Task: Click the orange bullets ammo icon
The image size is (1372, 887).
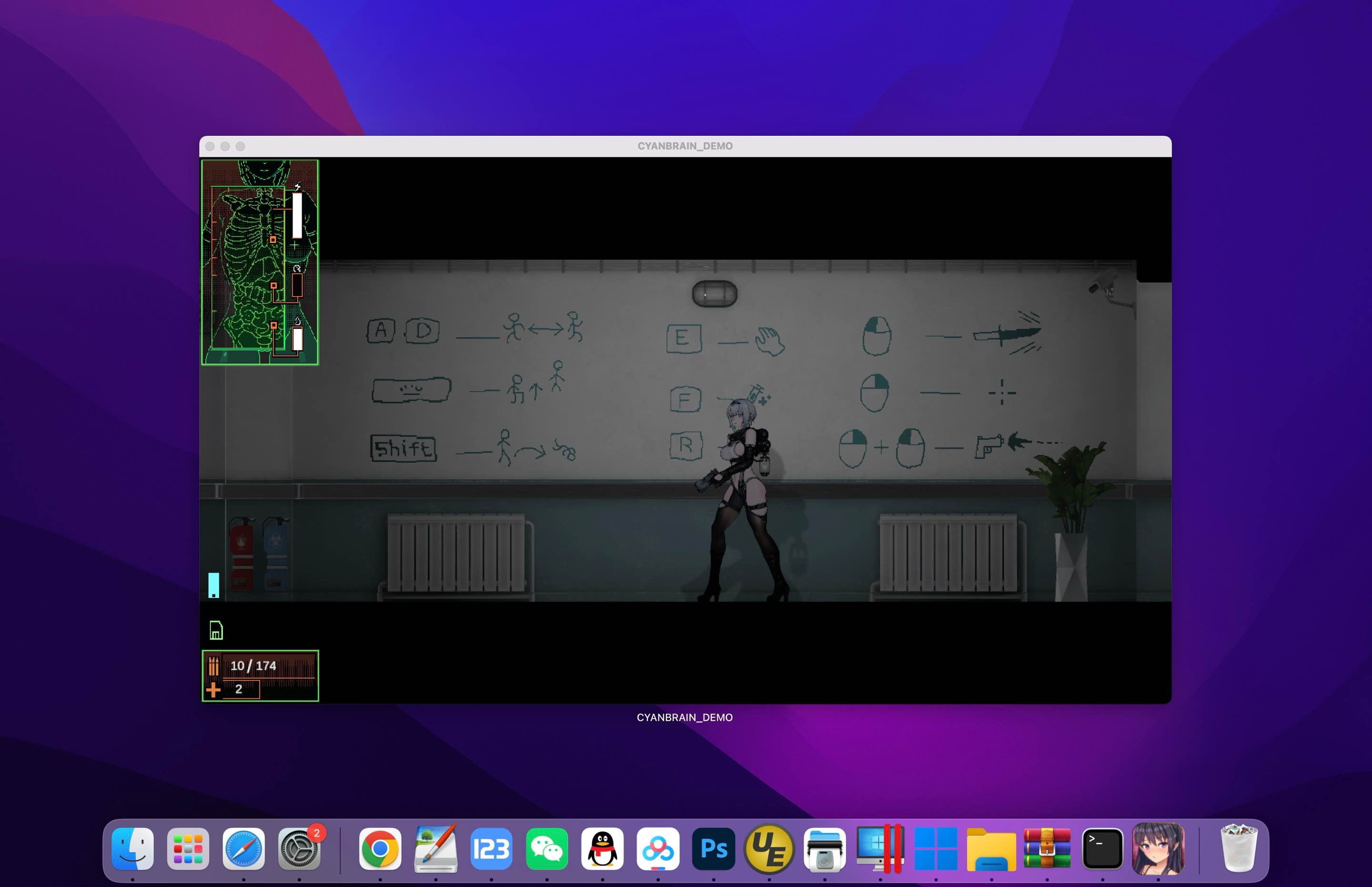Action: click(x=214, y=666)
